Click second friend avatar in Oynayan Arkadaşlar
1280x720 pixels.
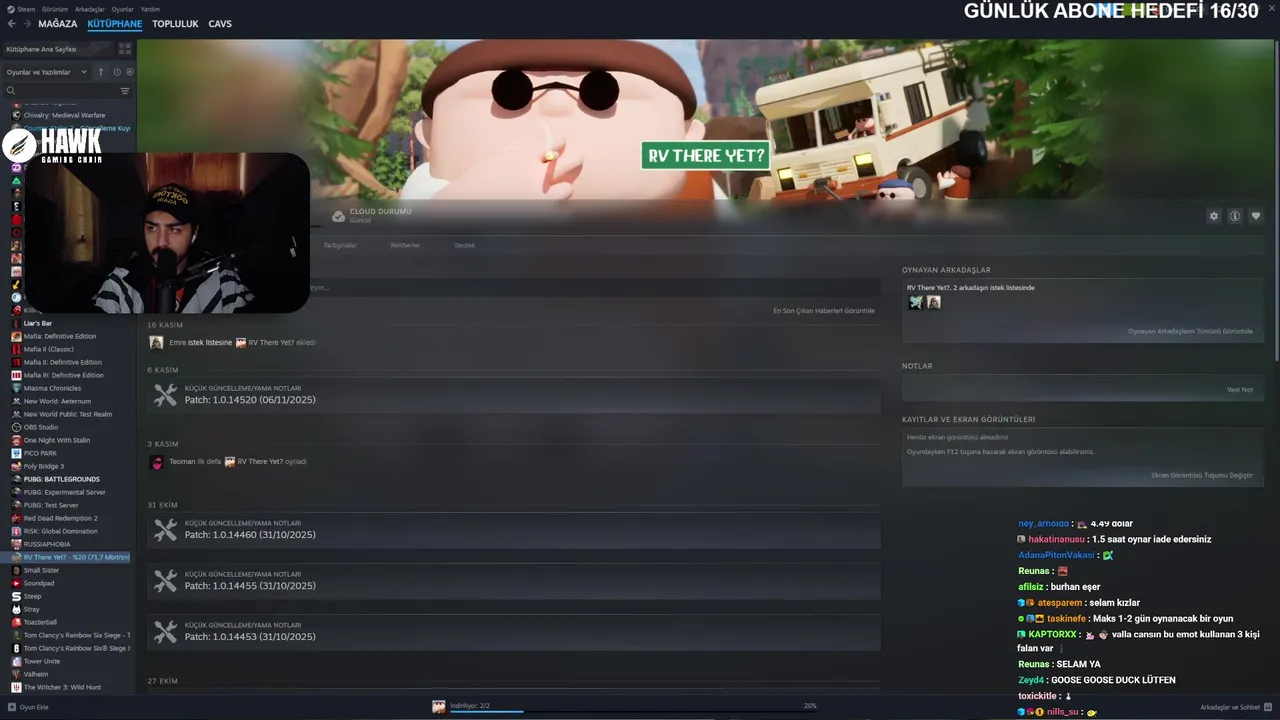click(933, 302)
